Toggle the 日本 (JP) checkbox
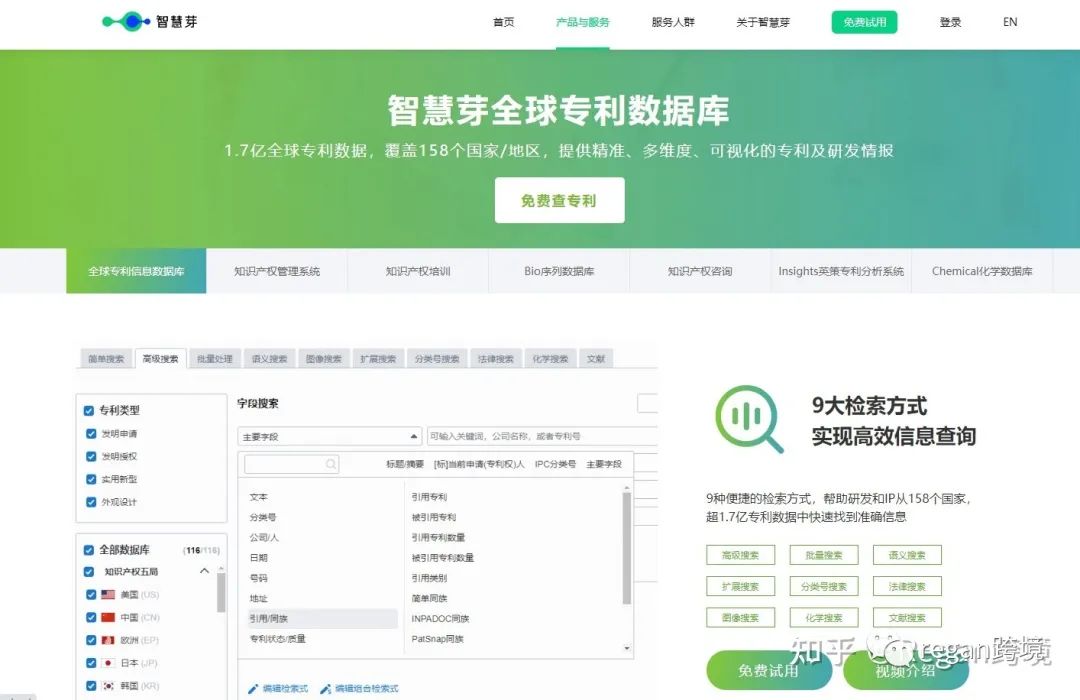Viewport: 1080px width, 700px height. coord(91,663)
